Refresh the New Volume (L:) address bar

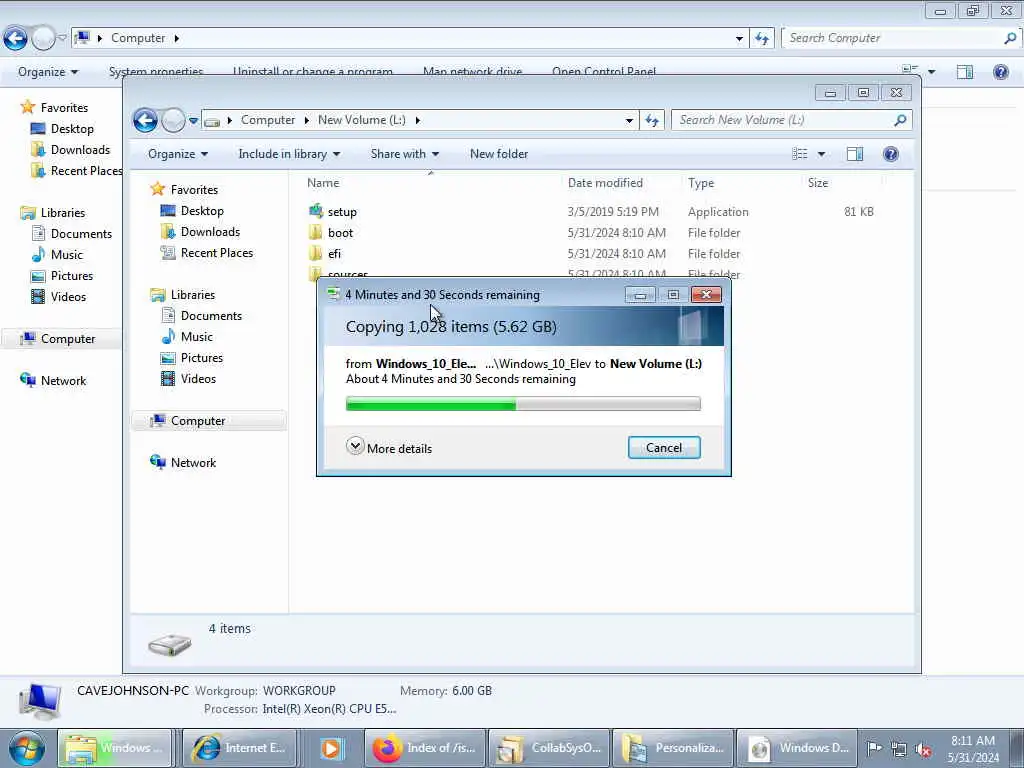(x=652, y=120)
